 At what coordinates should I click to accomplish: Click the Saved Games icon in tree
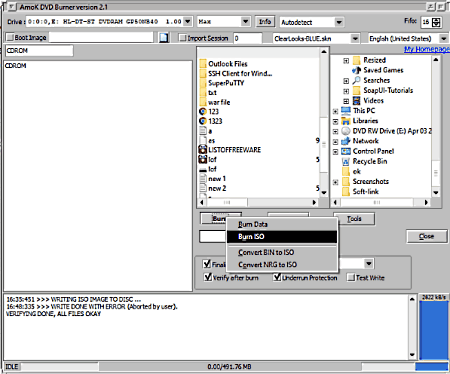point(356,70)
